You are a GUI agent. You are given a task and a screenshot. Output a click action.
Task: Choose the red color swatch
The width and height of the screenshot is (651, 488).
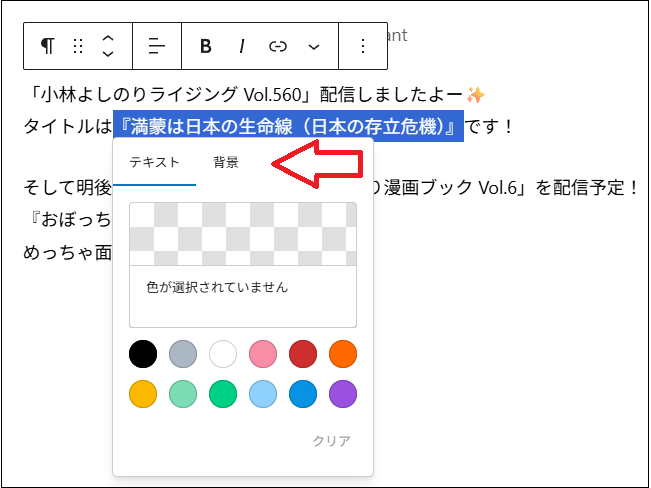303,354
